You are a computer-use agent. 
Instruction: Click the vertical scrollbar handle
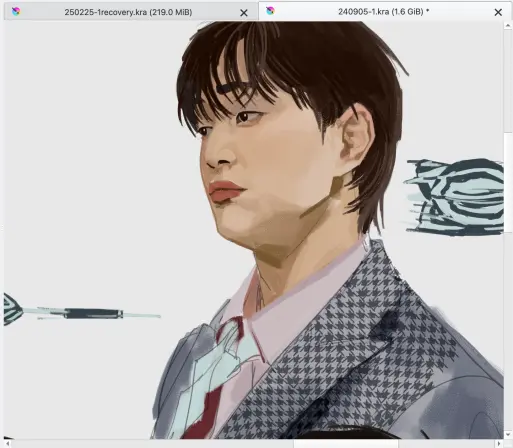click(508, 183)
